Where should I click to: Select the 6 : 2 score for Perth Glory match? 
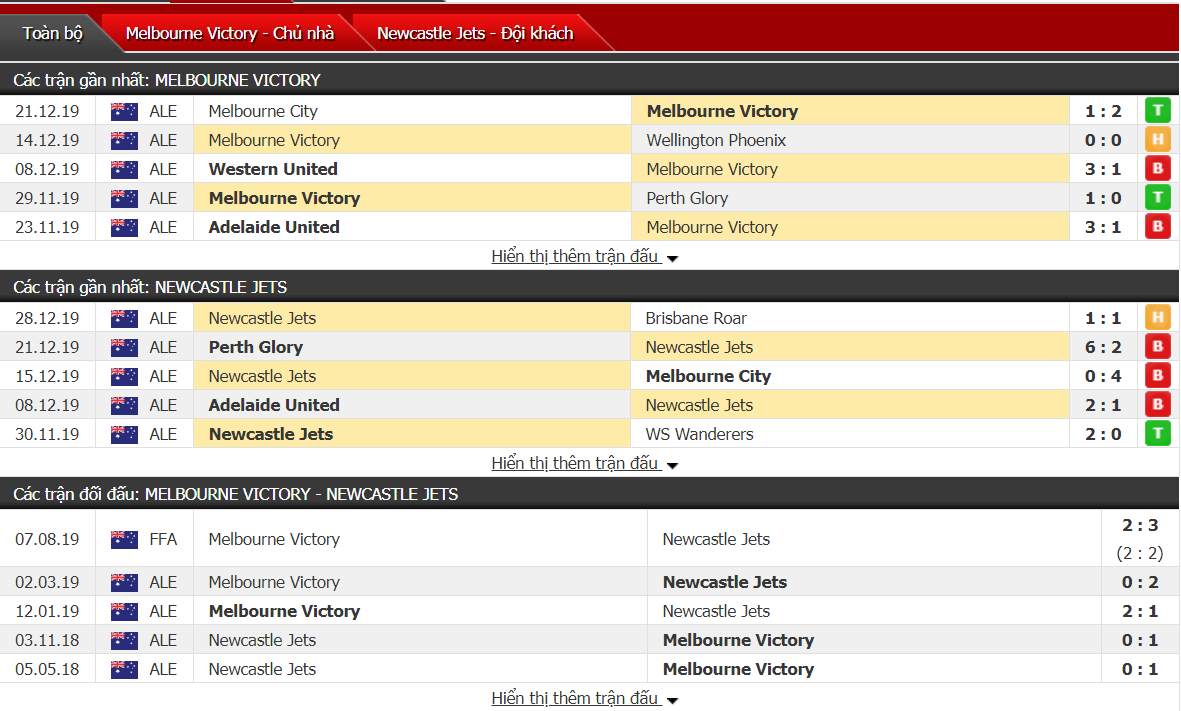(x=1103, y=347)
